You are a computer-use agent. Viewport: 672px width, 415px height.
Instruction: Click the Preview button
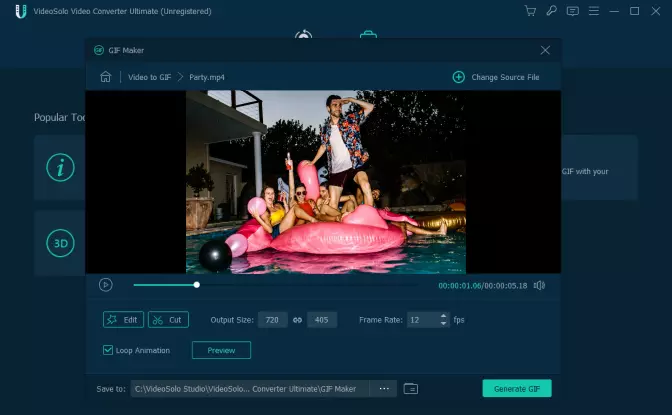click(x=221, y=350)
